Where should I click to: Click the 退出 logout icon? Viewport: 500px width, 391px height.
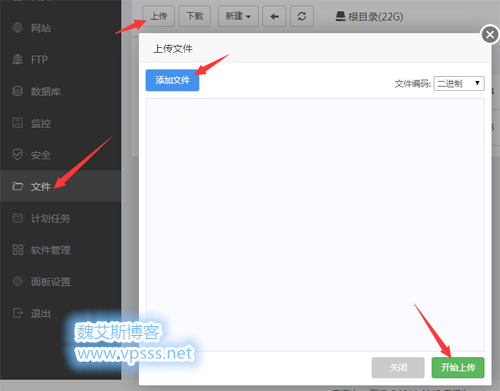pyautogui.click(x=17, y=313)
